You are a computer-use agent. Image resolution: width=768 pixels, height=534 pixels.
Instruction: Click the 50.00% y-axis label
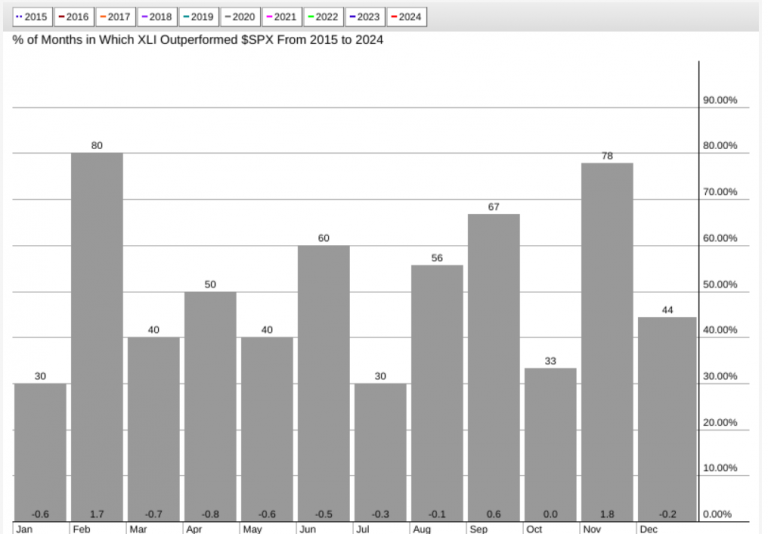pyautogui.click(x=720, y=285)
